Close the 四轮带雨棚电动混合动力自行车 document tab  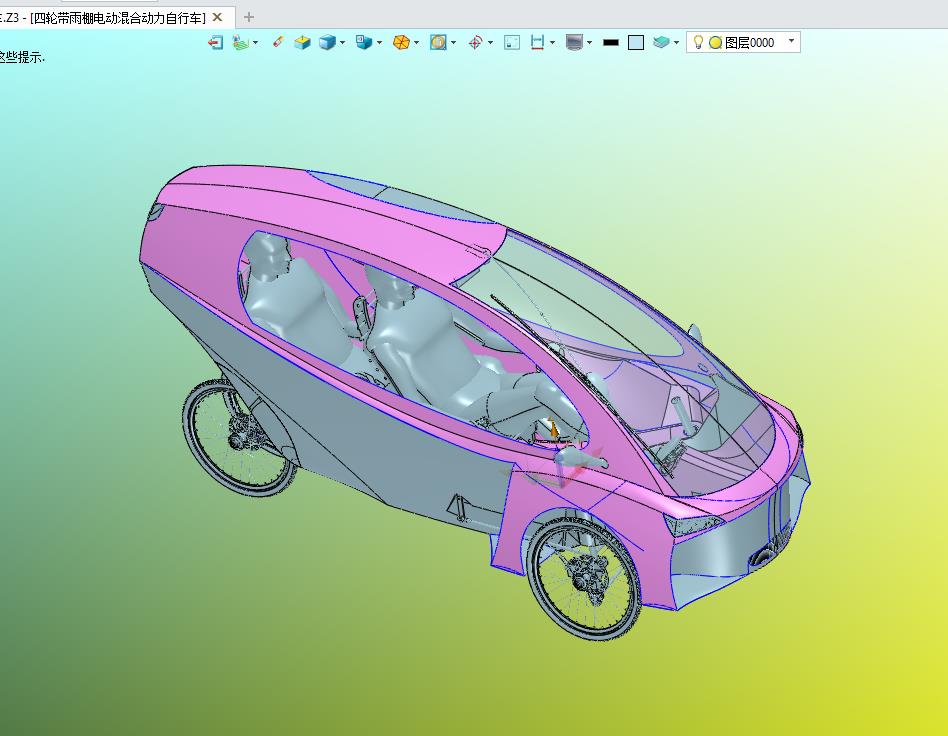point(218,17)
